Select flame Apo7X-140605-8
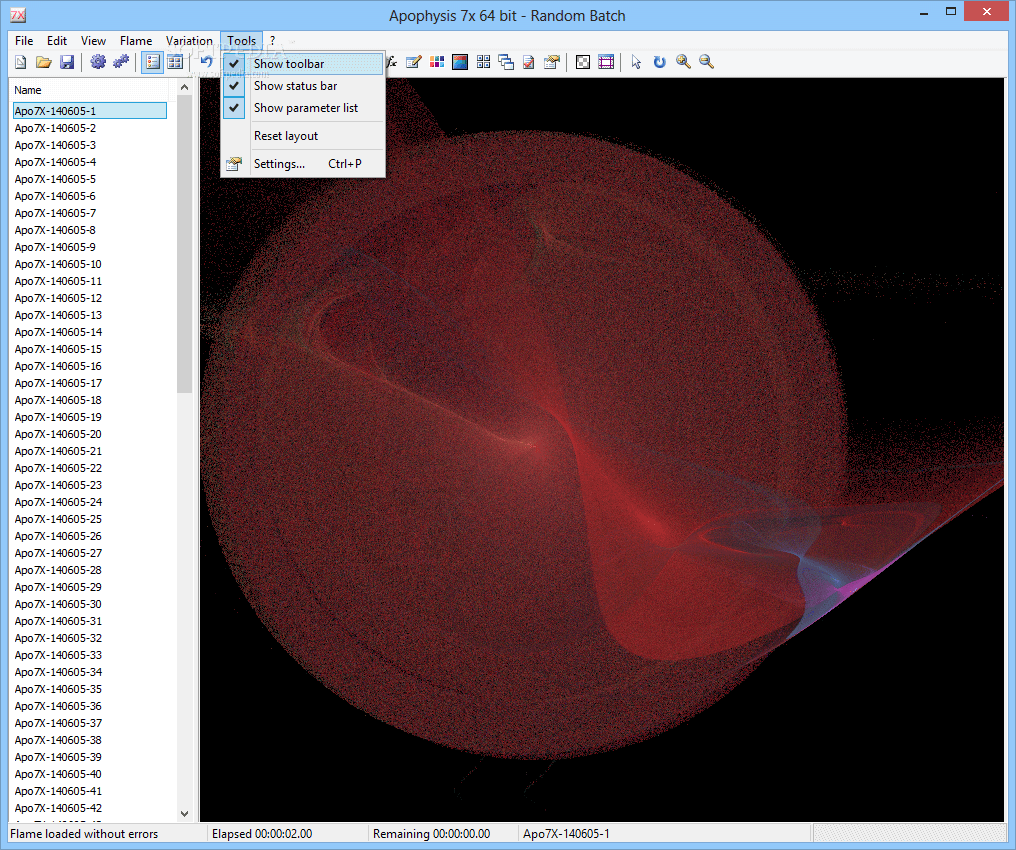 tap(55, 230)
